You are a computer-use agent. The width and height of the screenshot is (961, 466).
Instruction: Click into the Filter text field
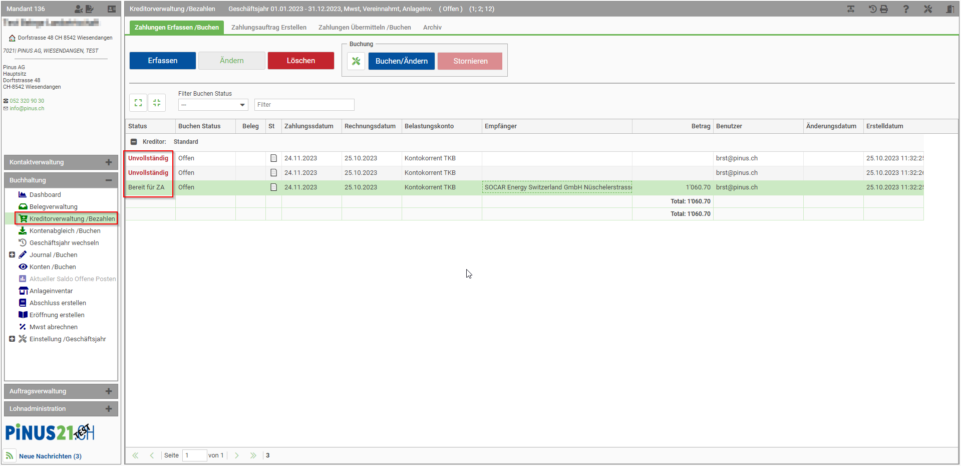click(304, 105)
